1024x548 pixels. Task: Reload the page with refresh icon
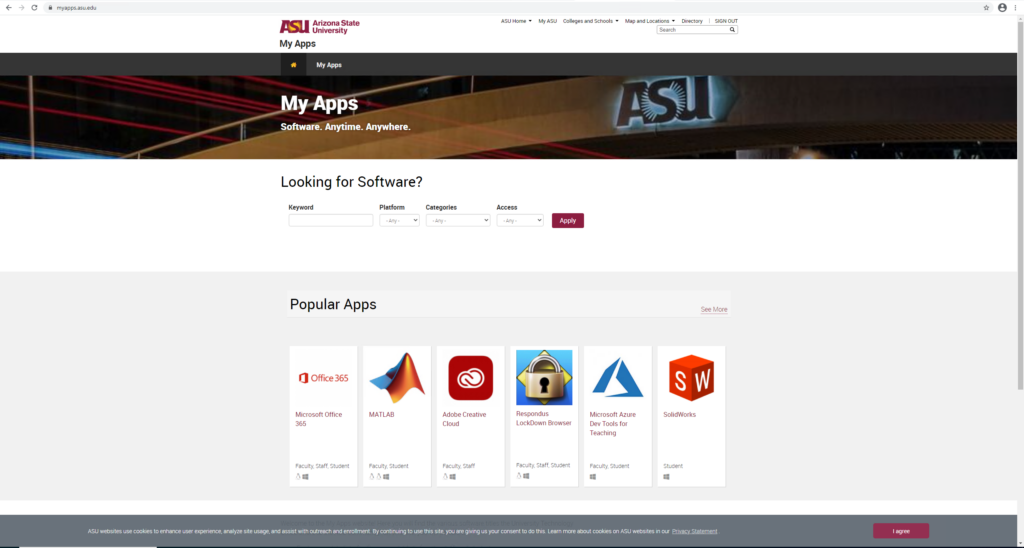click(34, 8)
